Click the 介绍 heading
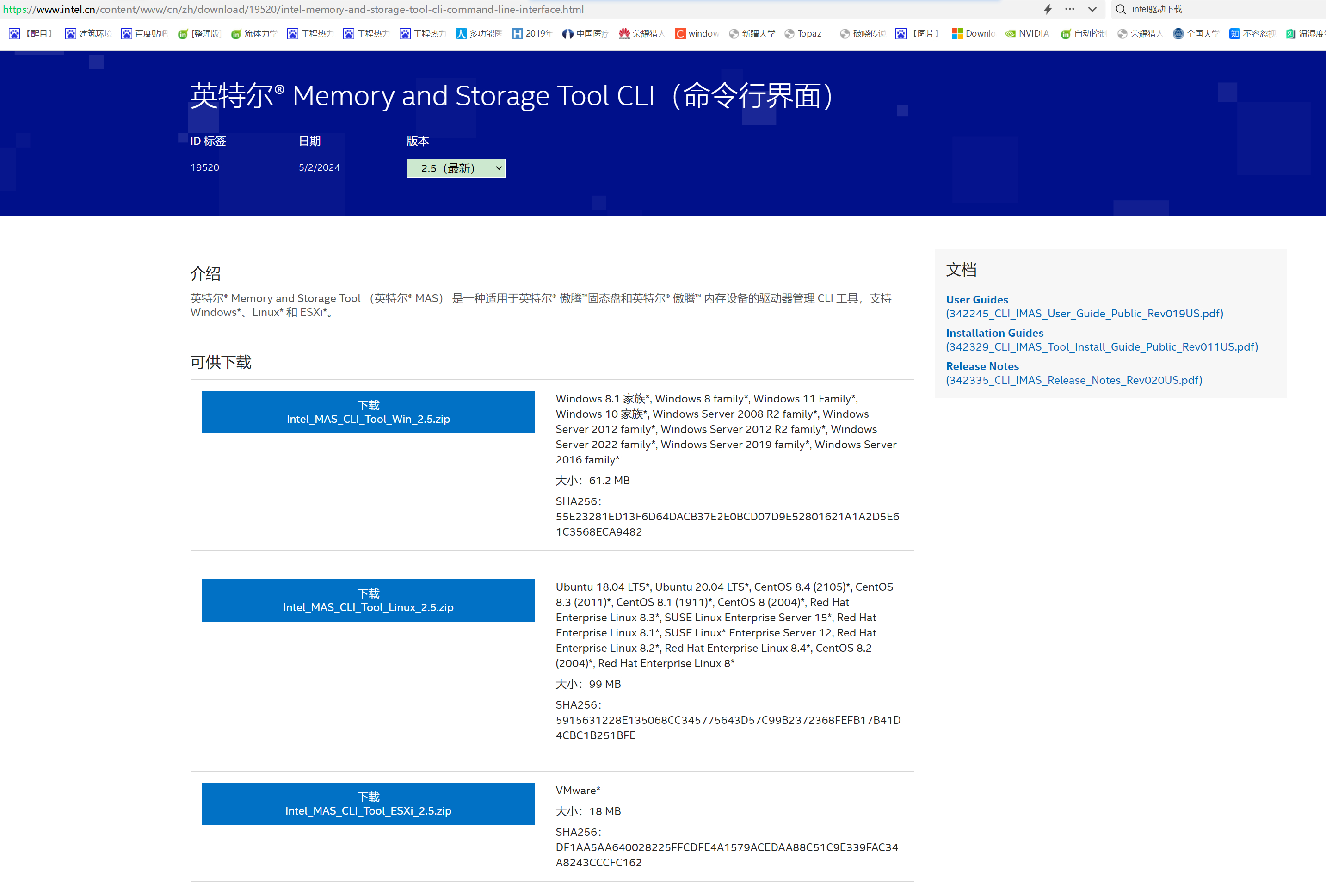The width and height of the screenshot is (1326, 896). pos(205,274)
